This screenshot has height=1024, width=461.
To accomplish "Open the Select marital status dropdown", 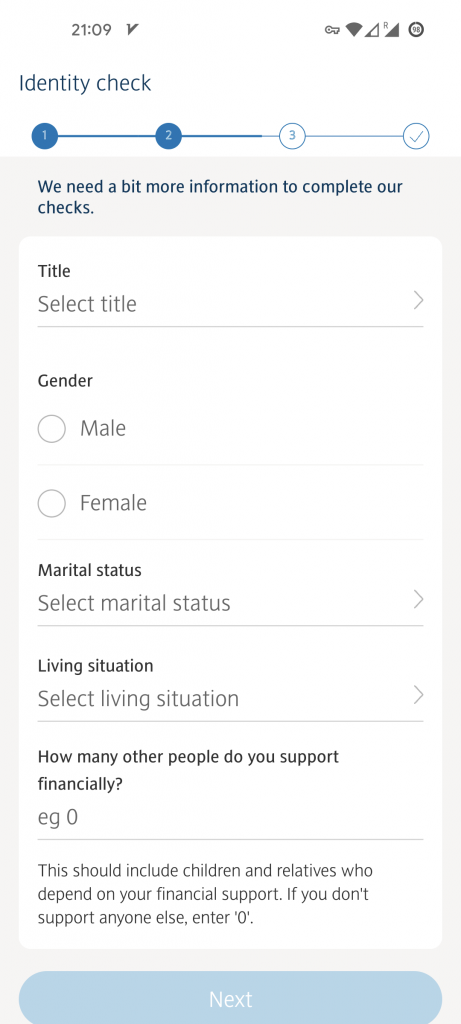I will [x=230, y=602].
